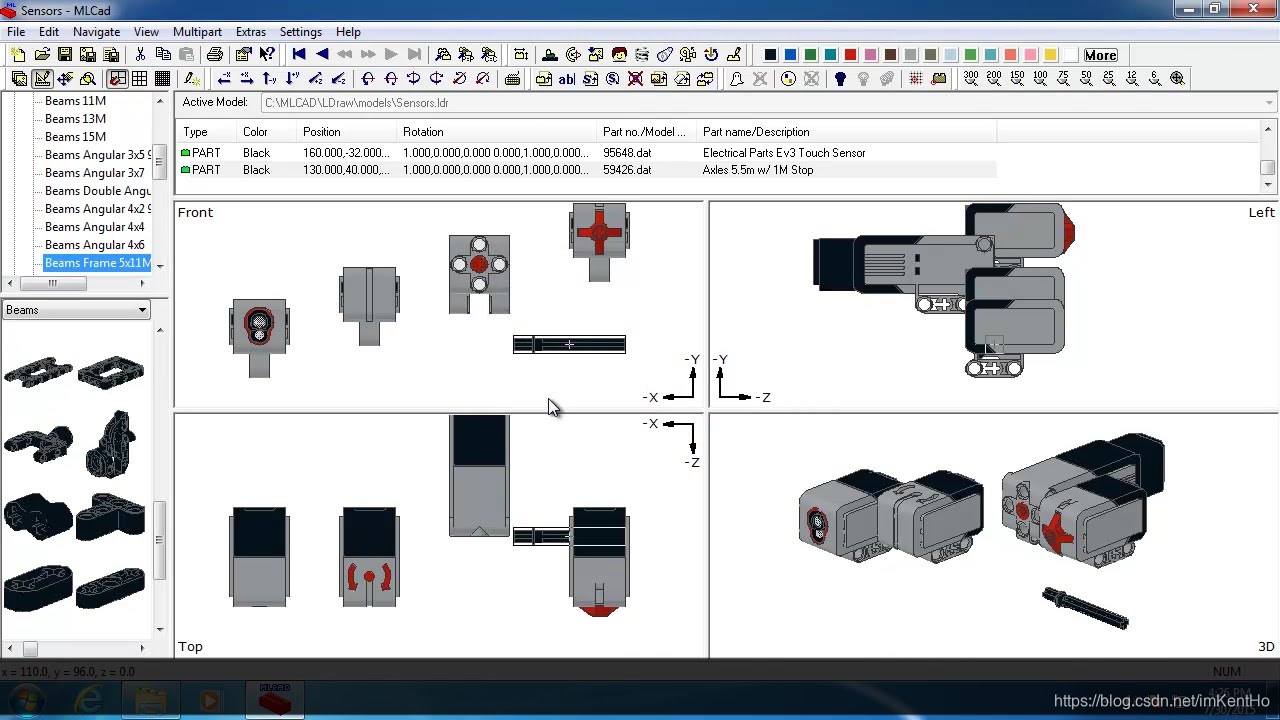Click the keyboard position entry icon

tap(513, 79)
